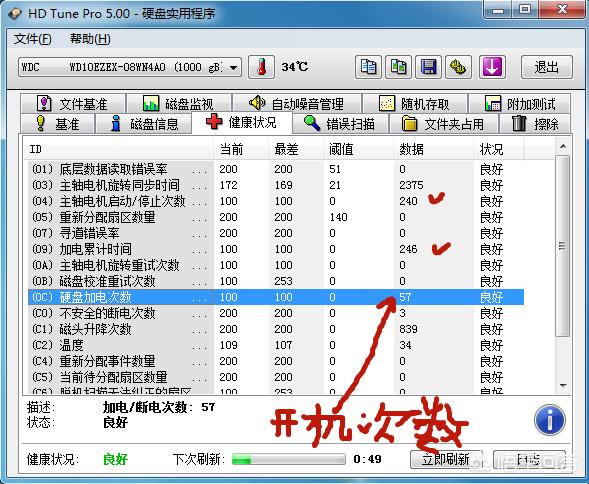Click the green 良好 health status text
Screen dimensions: 589x484
tap(115, 459)
